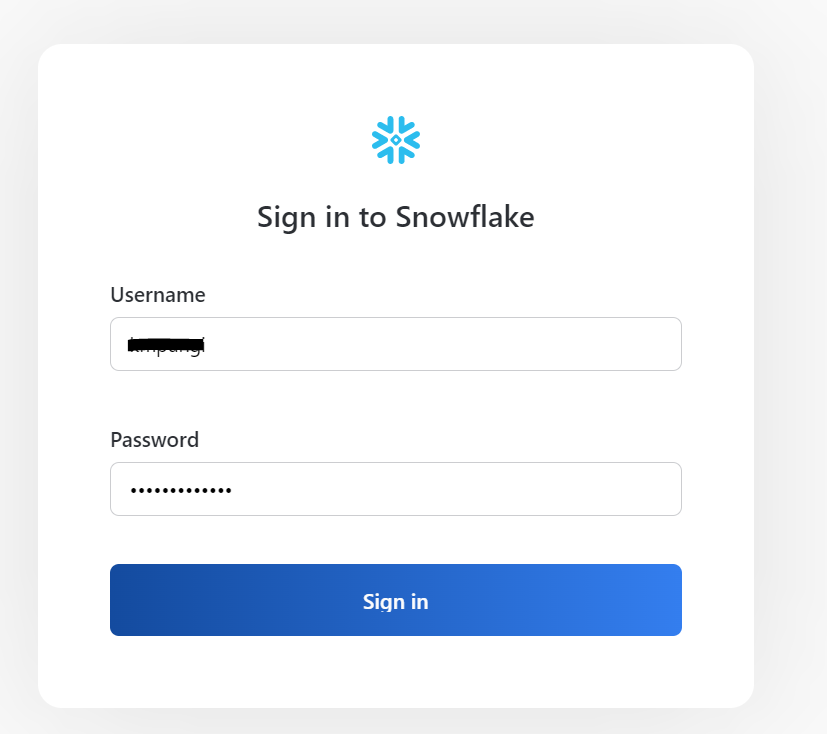
Task: Click the white card area below Sign in button
Action: pos(395,672)
